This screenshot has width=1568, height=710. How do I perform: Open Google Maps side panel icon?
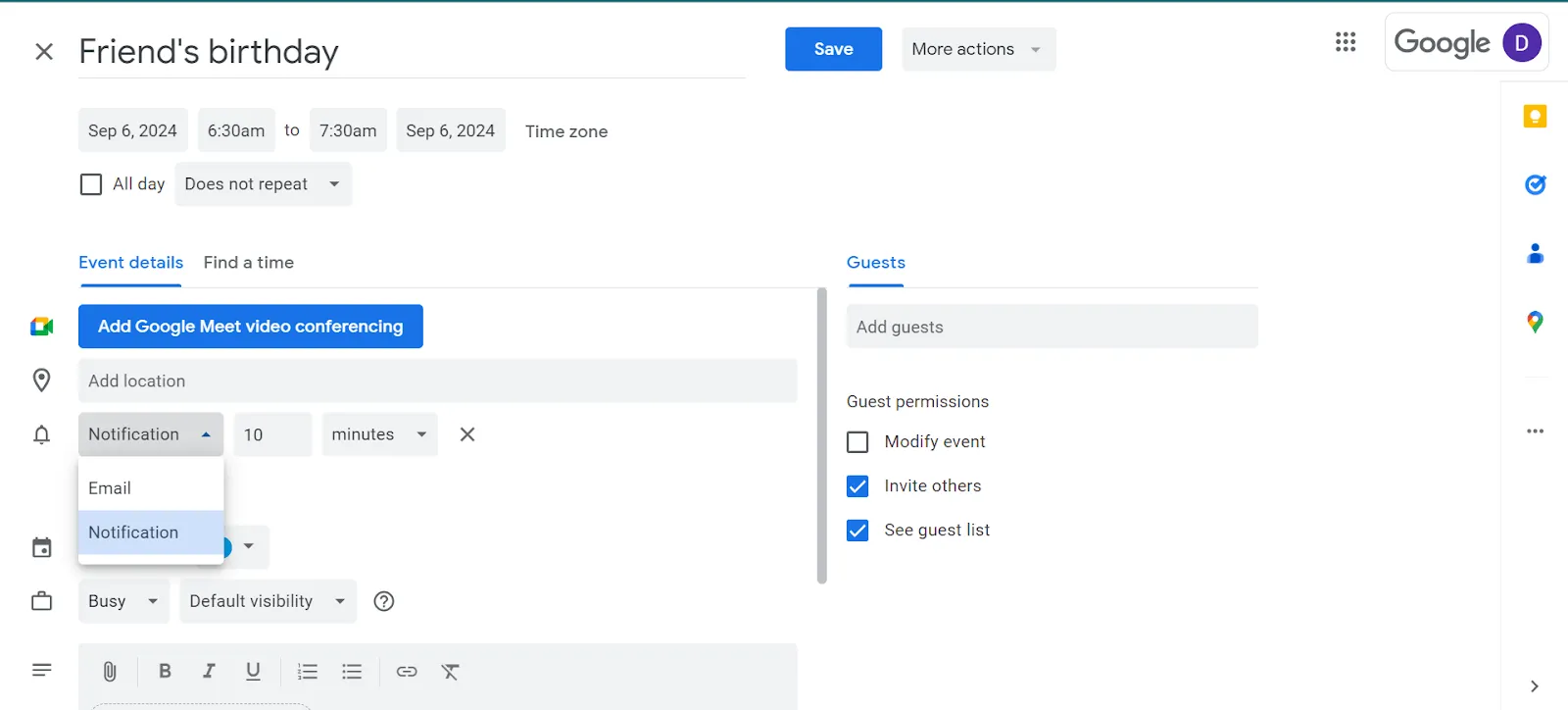1535,322
